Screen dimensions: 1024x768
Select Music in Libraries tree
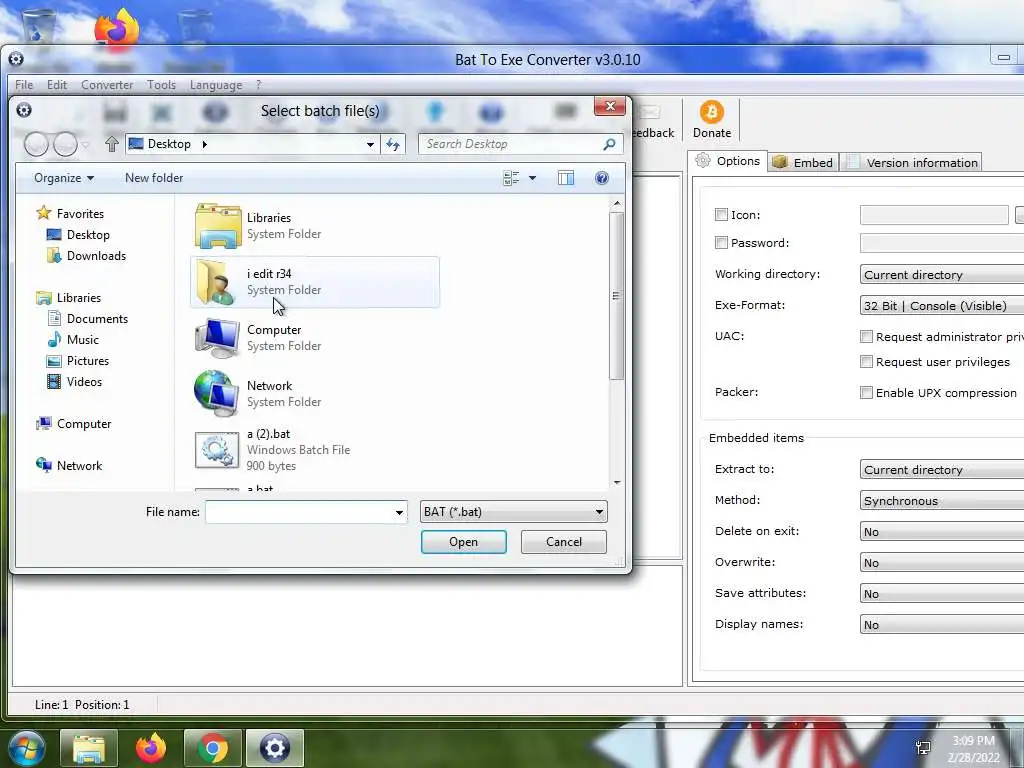[73, 340]
